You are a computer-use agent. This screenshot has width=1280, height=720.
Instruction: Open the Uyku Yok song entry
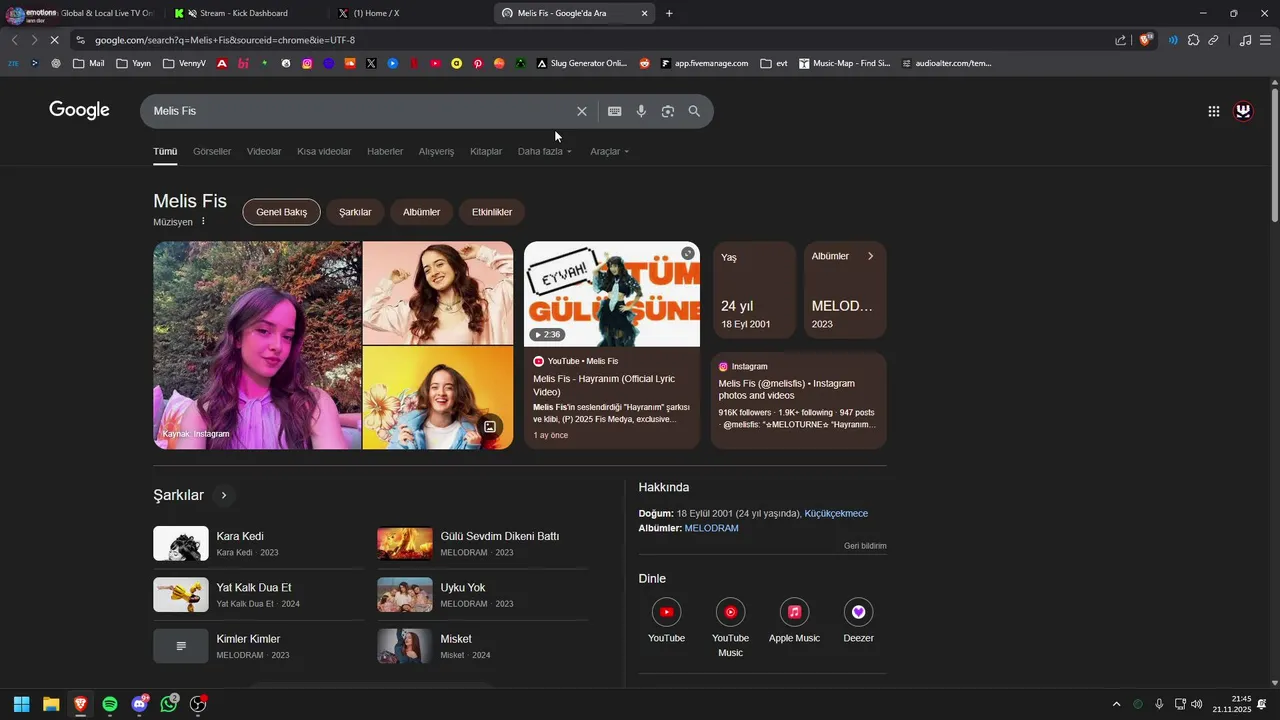click(482, 594)
